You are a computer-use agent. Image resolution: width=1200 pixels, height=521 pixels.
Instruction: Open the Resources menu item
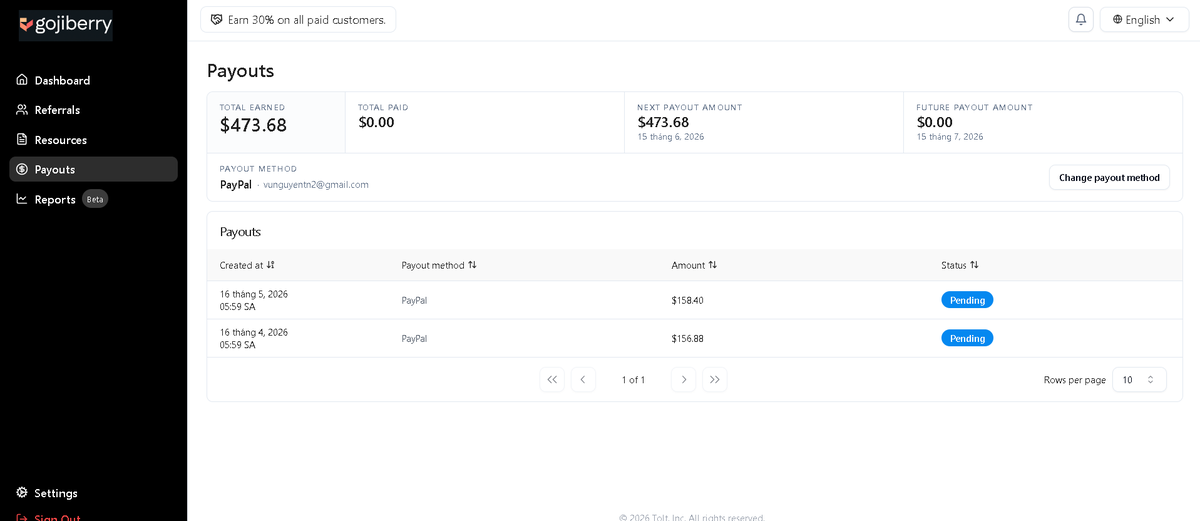93,139
